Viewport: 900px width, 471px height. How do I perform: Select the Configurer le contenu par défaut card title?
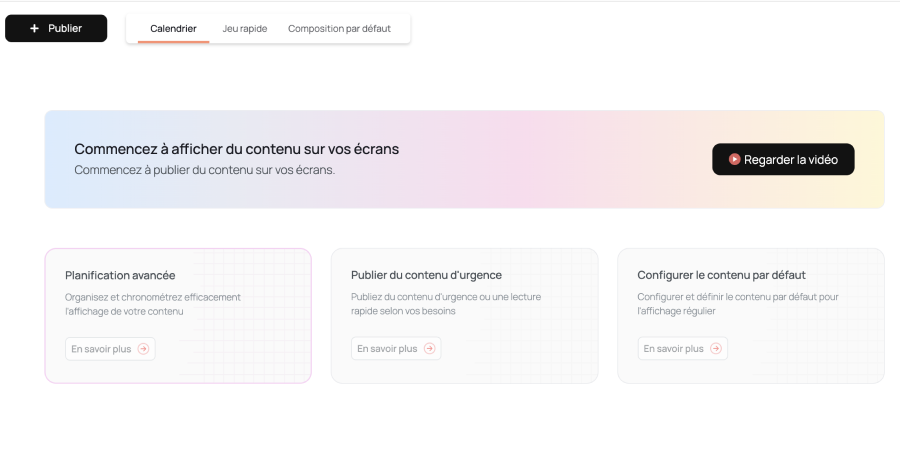pyautogui.click(x=721, y=275)
